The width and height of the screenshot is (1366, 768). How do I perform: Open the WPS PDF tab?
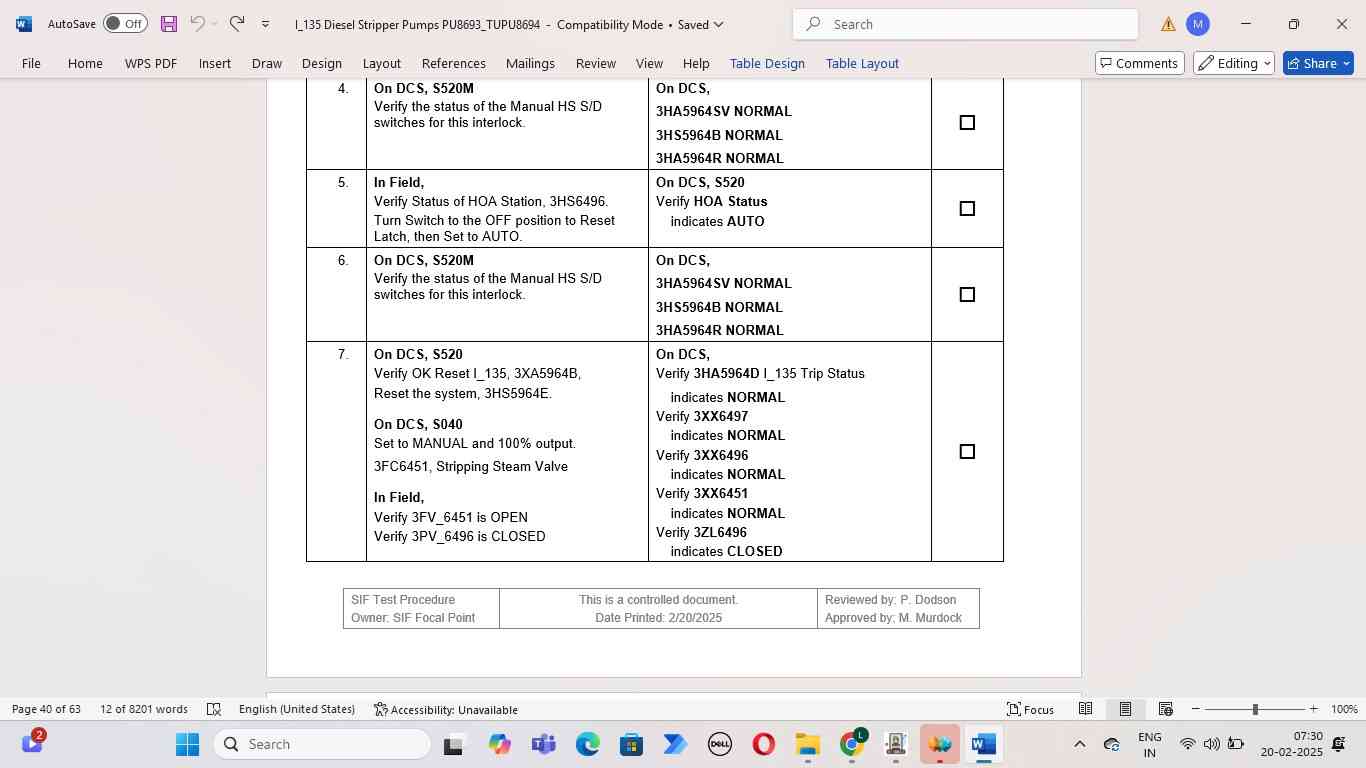(151, 63)
